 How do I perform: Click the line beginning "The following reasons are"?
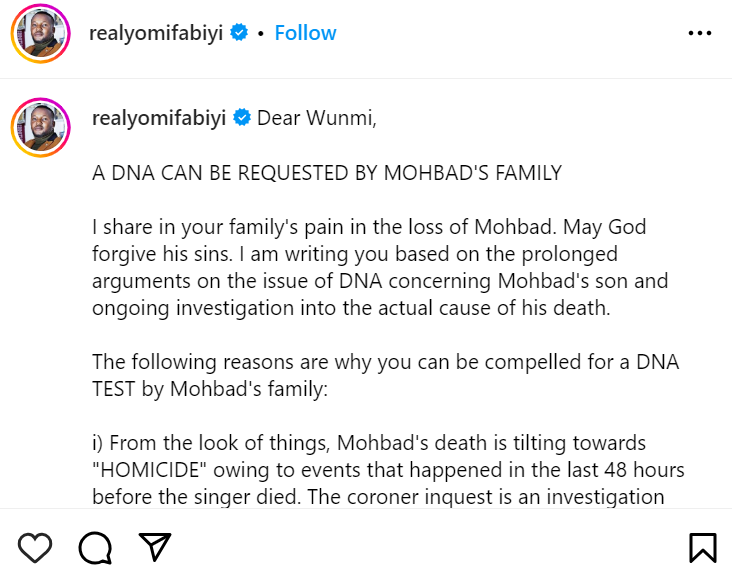(x=385, y=362)
